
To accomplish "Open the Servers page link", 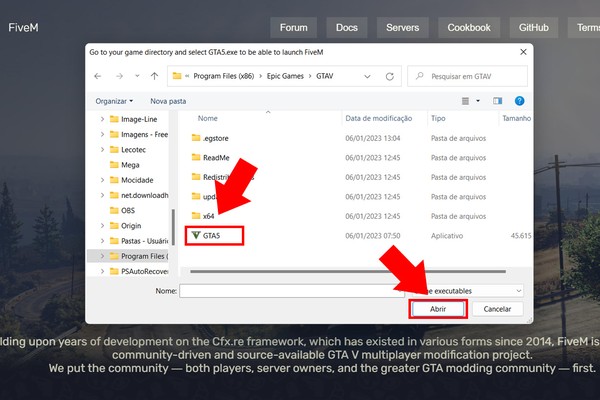I will coord(402,28).
